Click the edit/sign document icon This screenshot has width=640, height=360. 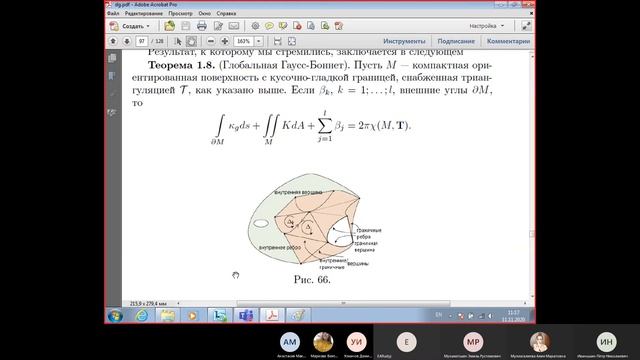point(218,26)
